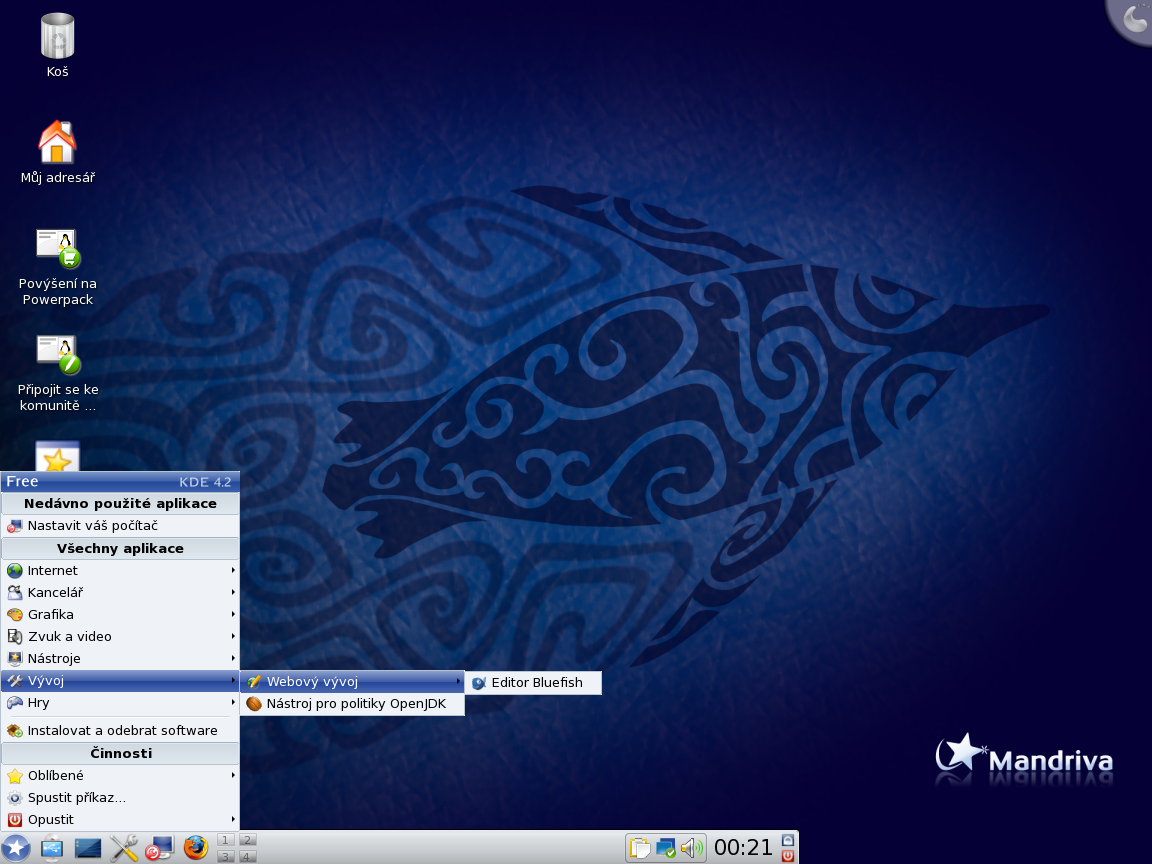The image size is (1152, 864).
Task: Open the Hry games category
Action: 120,702
